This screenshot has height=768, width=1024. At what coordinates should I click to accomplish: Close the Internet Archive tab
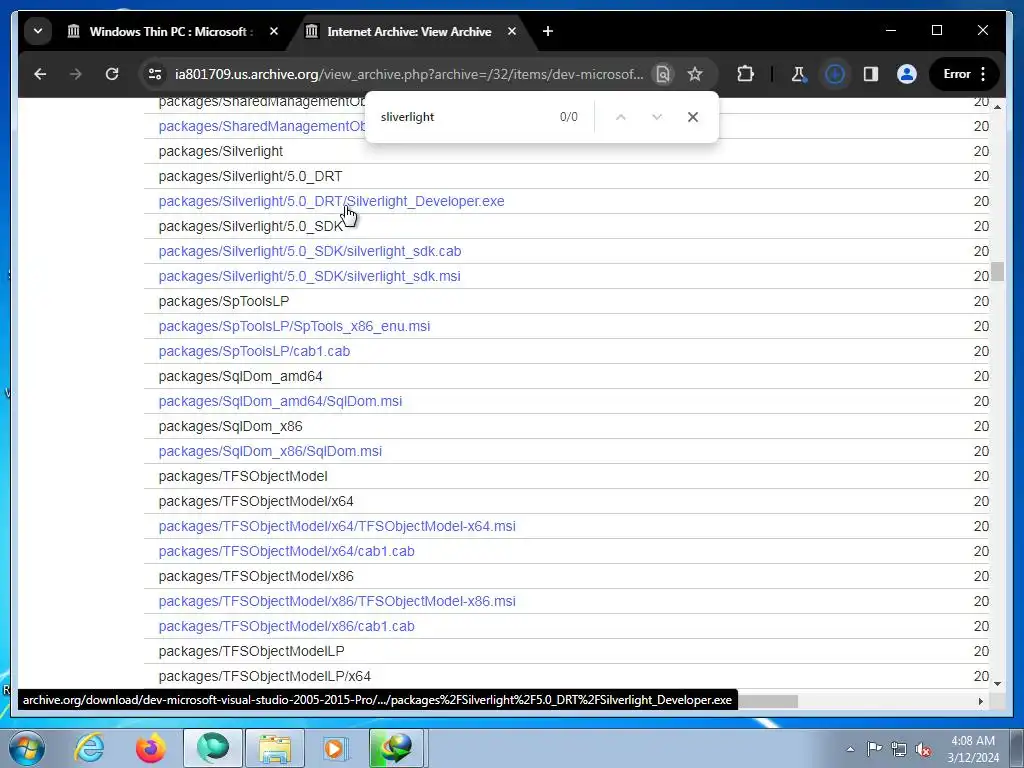click(512, 31)
